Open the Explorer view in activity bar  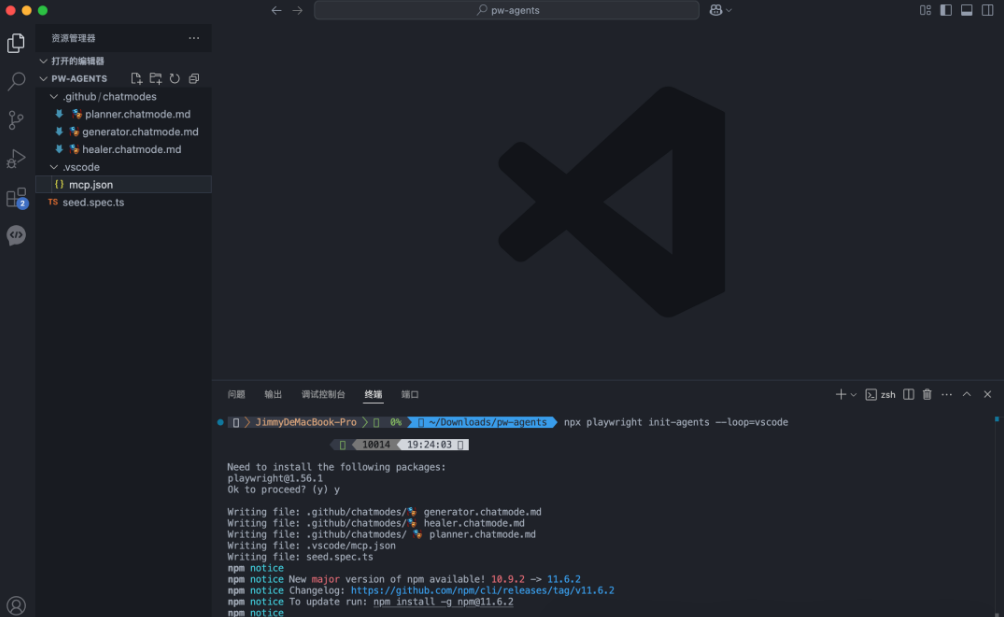click(x=16, y=43)
